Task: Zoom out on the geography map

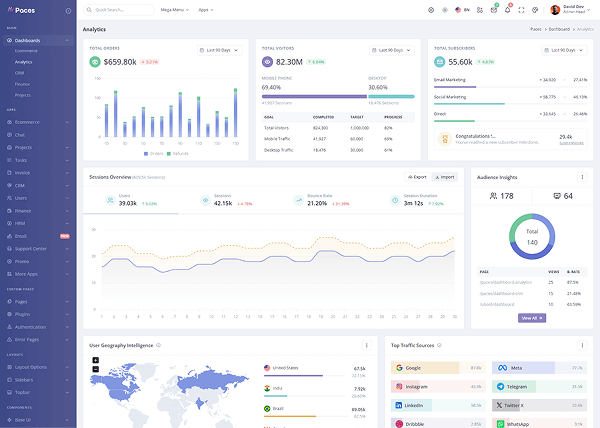Action: (x=95, y=371)
